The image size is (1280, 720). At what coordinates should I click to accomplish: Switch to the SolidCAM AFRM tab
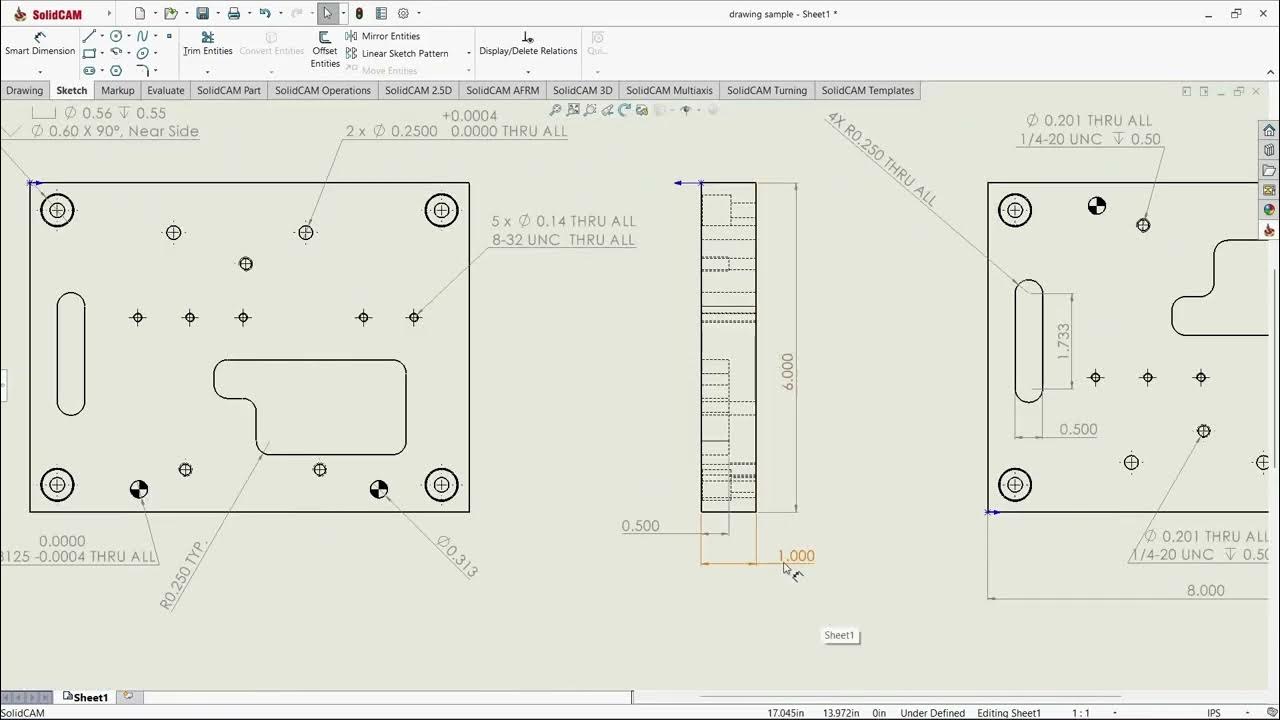click(x=503, y=90)
